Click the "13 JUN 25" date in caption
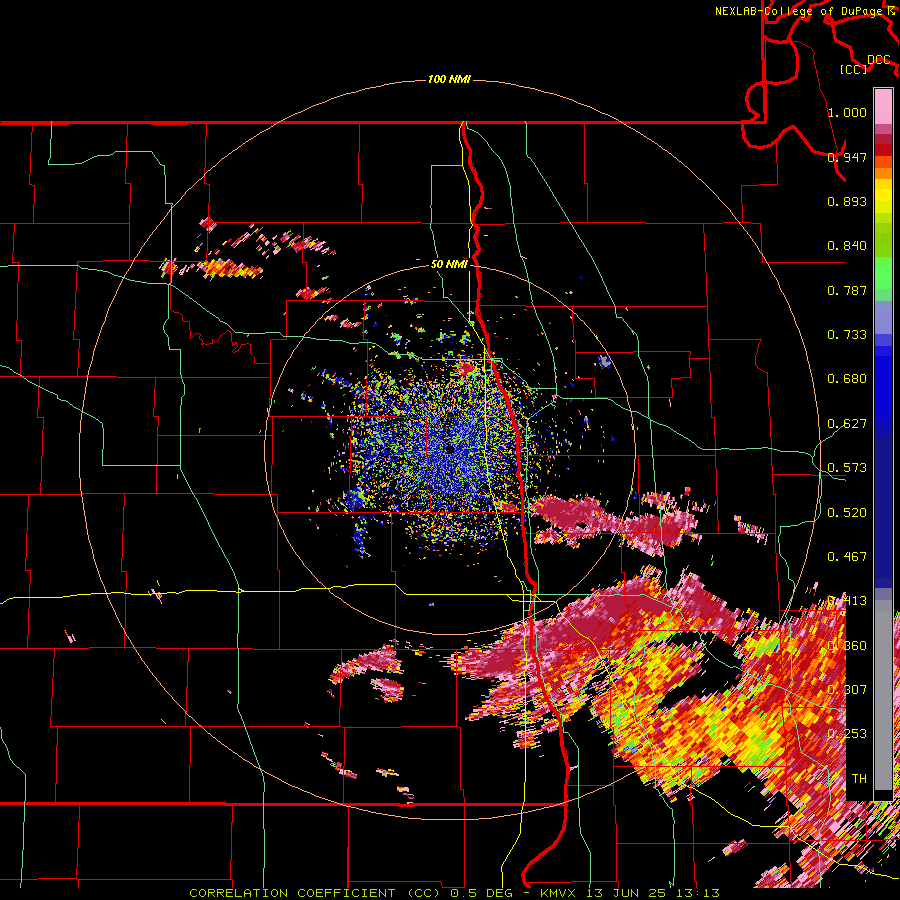The height and width of the screenshot is (900, 900). tap(626, 893)
